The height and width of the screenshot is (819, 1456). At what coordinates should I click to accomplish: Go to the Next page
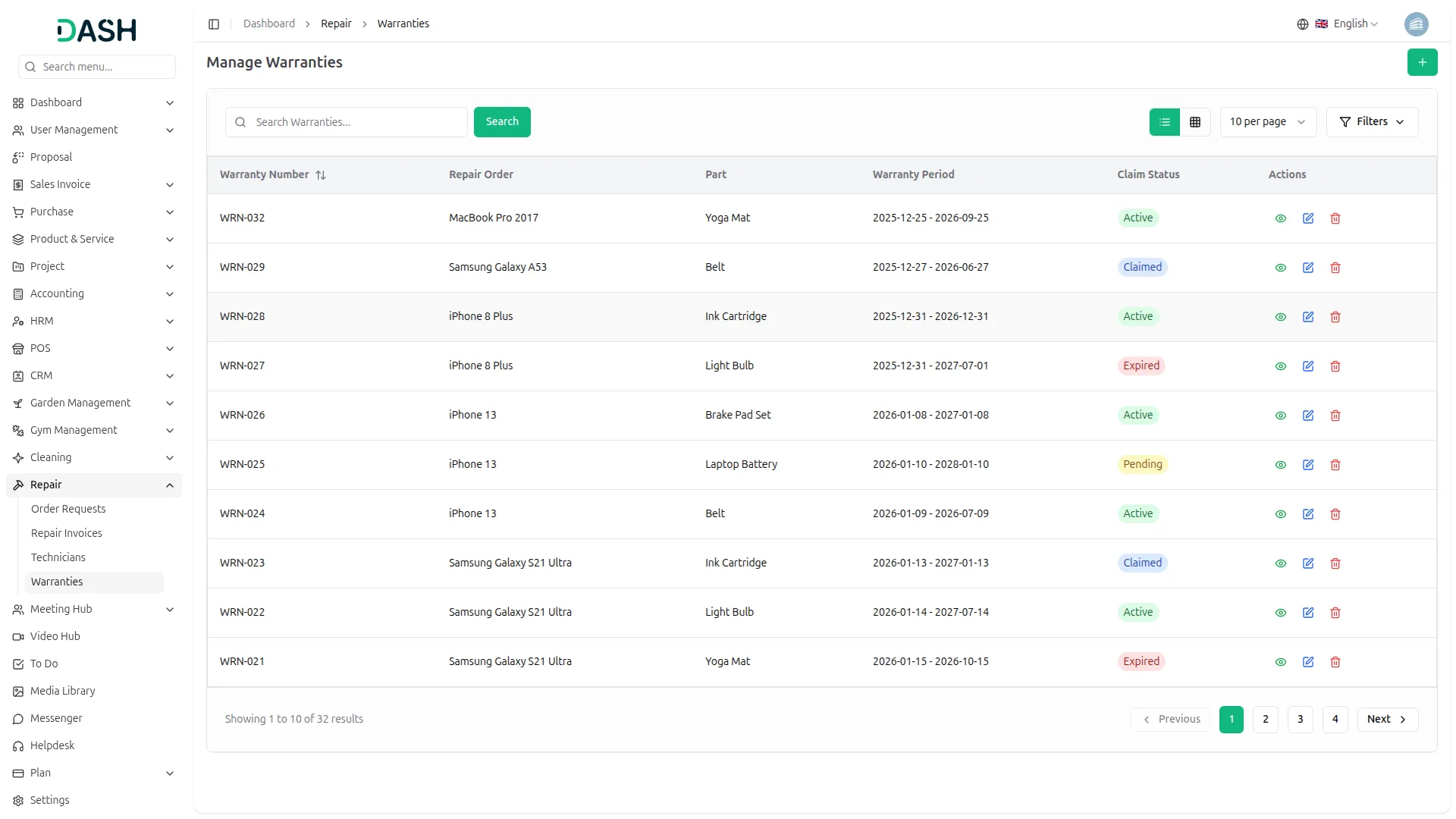tap(1387, 720)
